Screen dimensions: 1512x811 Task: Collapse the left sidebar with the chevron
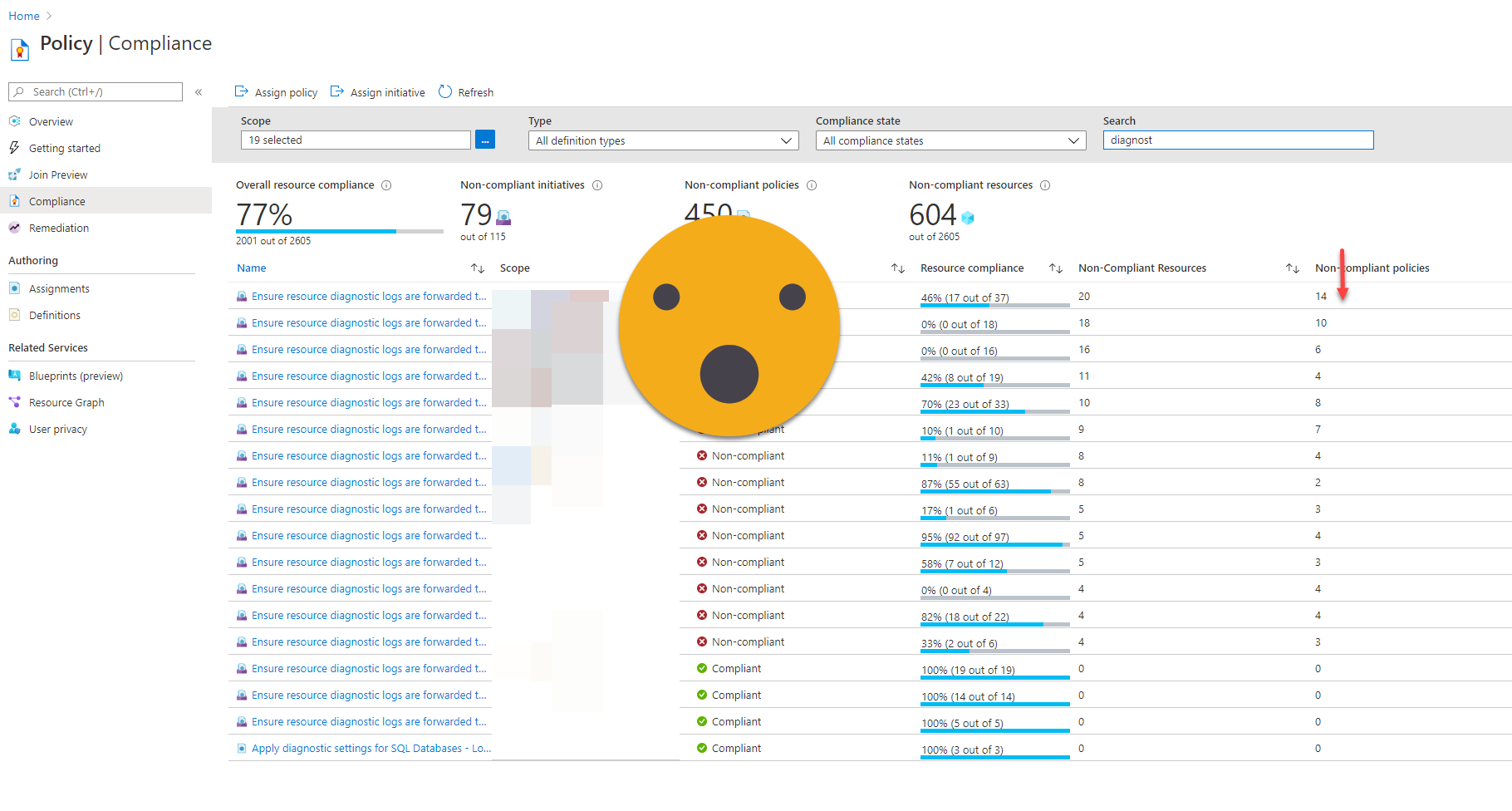coord(199,91)
